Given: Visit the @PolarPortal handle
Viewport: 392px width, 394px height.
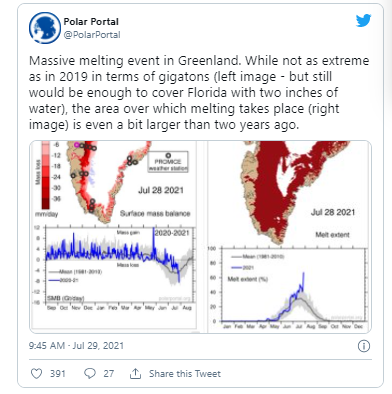Looking at the screenshot, I should pyautogui.click(x=92, y=35).
